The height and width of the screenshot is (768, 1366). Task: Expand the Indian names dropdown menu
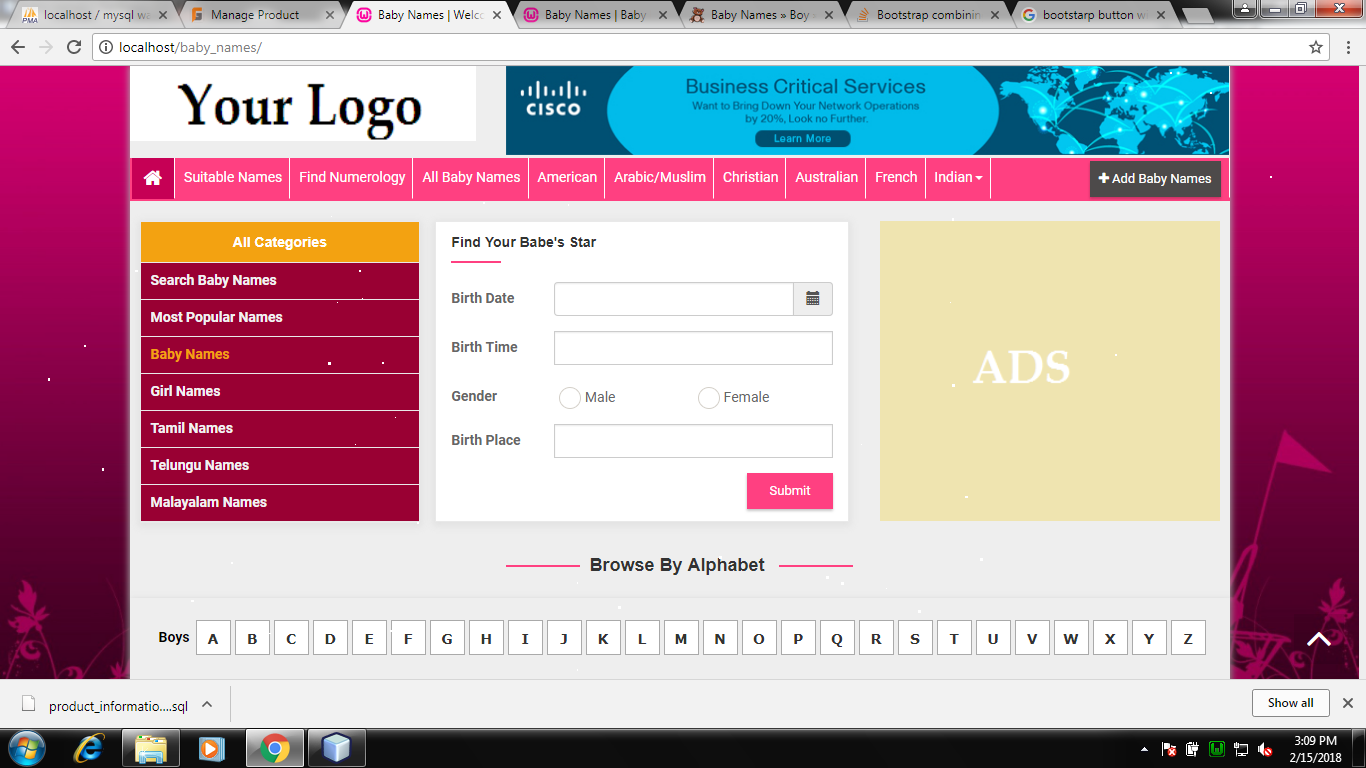click(958, 177)
